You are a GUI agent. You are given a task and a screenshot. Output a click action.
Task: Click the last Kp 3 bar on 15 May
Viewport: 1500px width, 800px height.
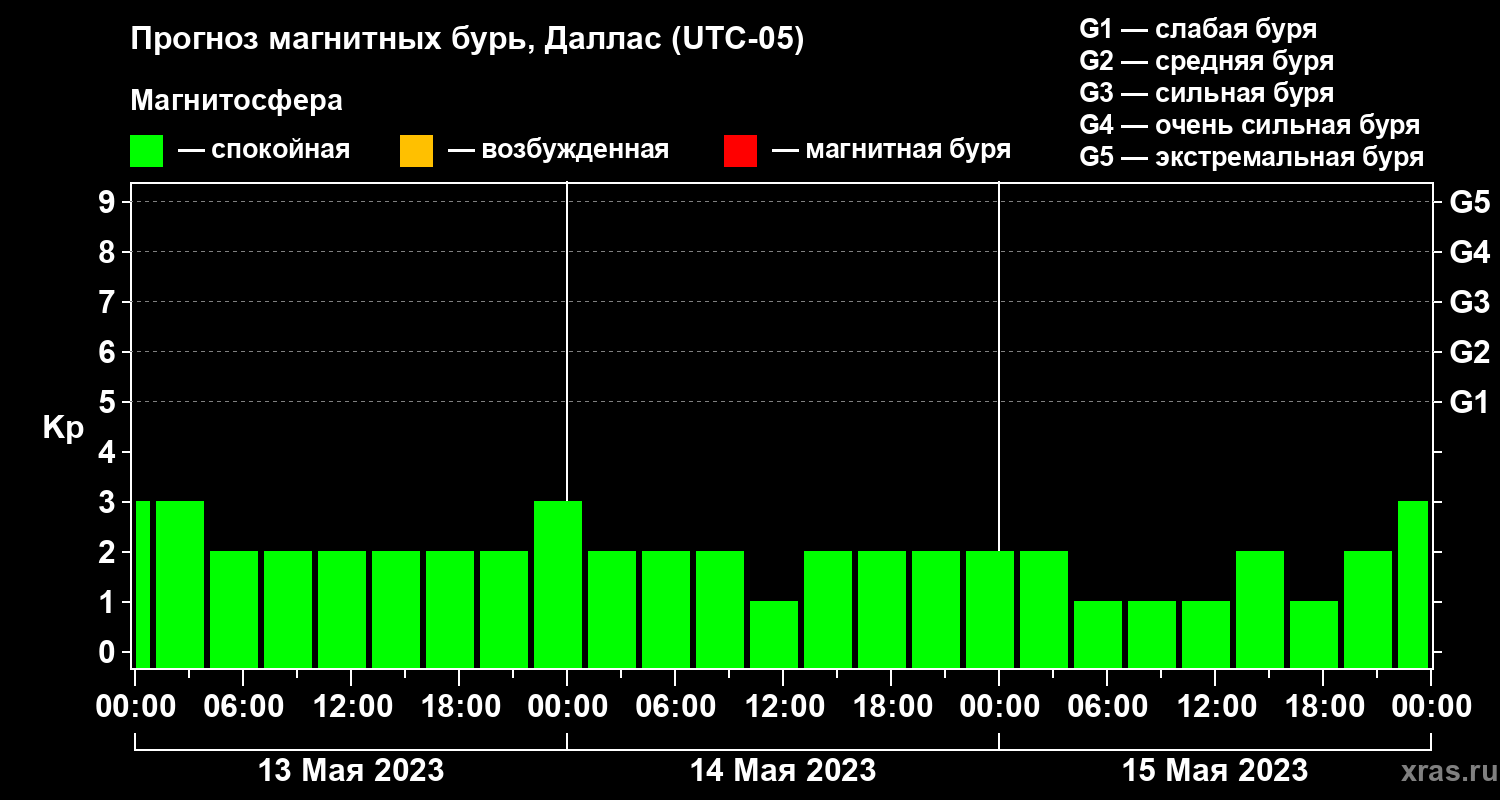[1412, 584]
